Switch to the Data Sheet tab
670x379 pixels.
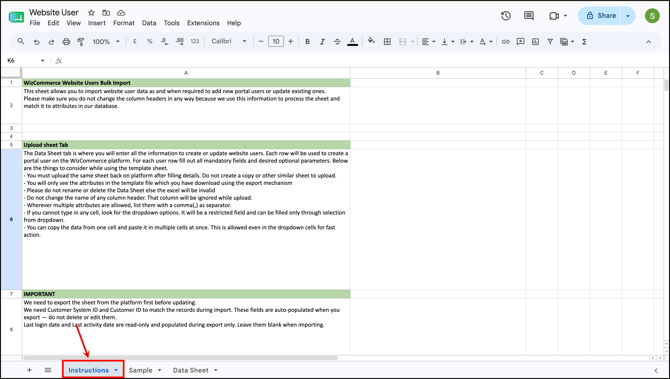coord(191,370)
